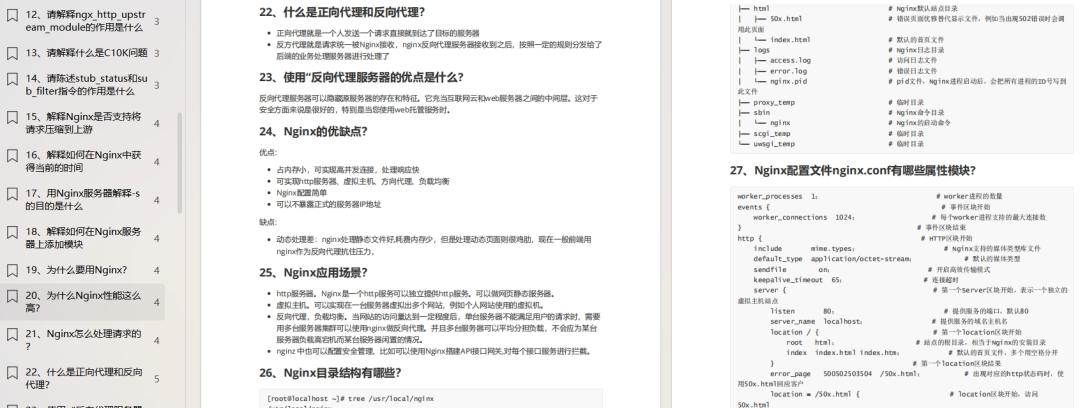Viewport: 1080px width, 408px height.
Task: Click bullet text Nginx配置简单
Action: point(304,193)
